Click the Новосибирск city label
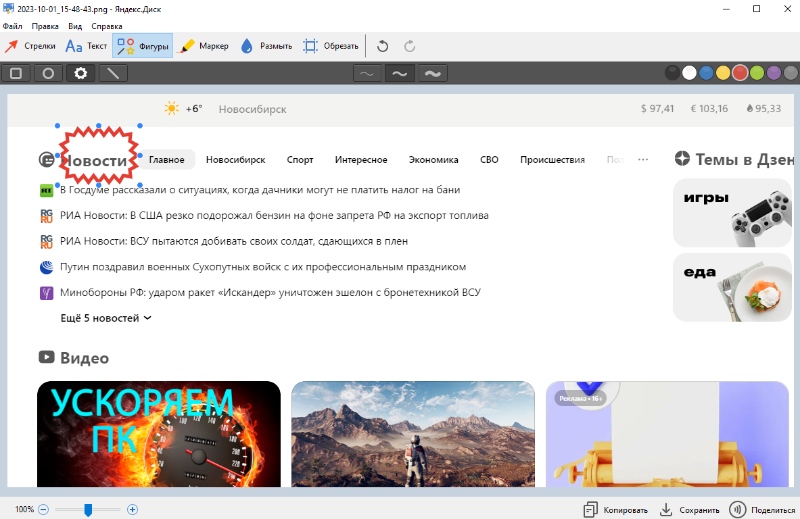The image size is (800, 519). 253,109
